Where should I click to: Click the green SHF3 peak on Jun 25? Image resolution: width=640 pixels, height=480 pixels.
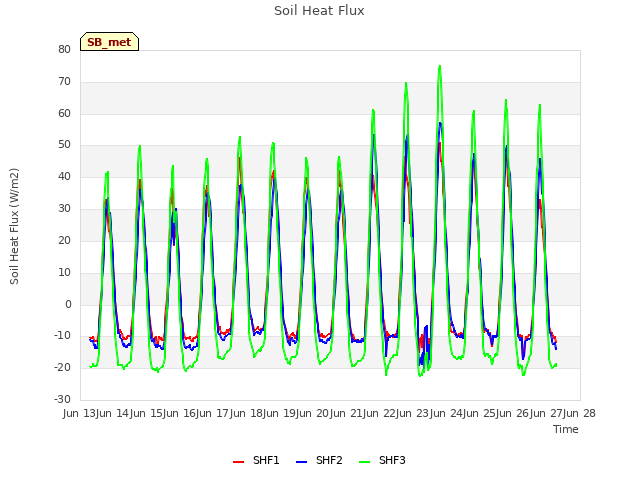tap(506, 100)
